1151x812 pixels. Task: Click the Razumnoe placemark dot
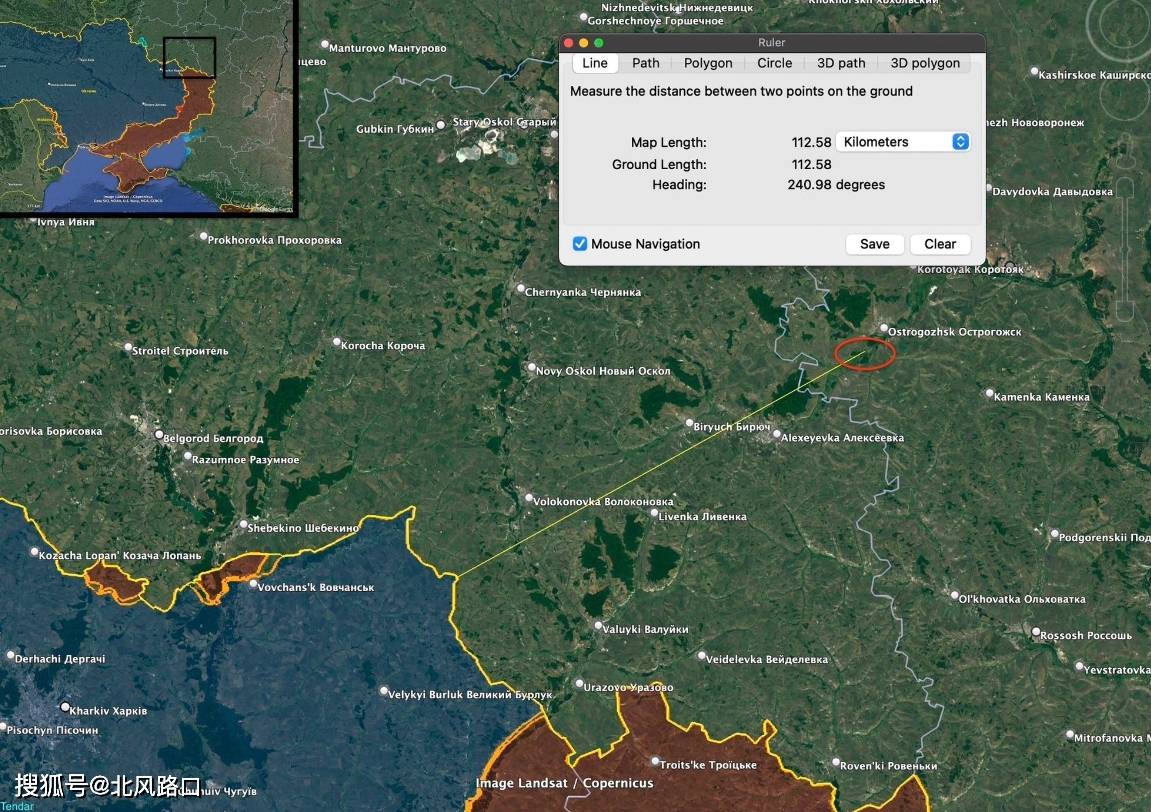tap(187, 456)
